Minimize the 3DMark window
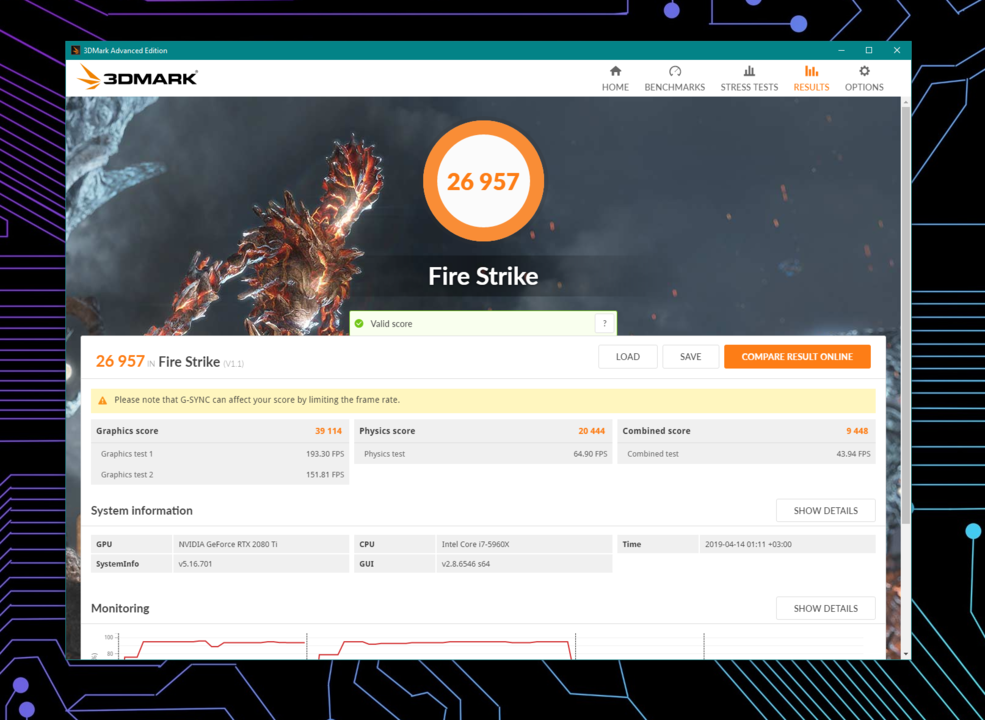This screenshot has width=985, height=720. 841,50
